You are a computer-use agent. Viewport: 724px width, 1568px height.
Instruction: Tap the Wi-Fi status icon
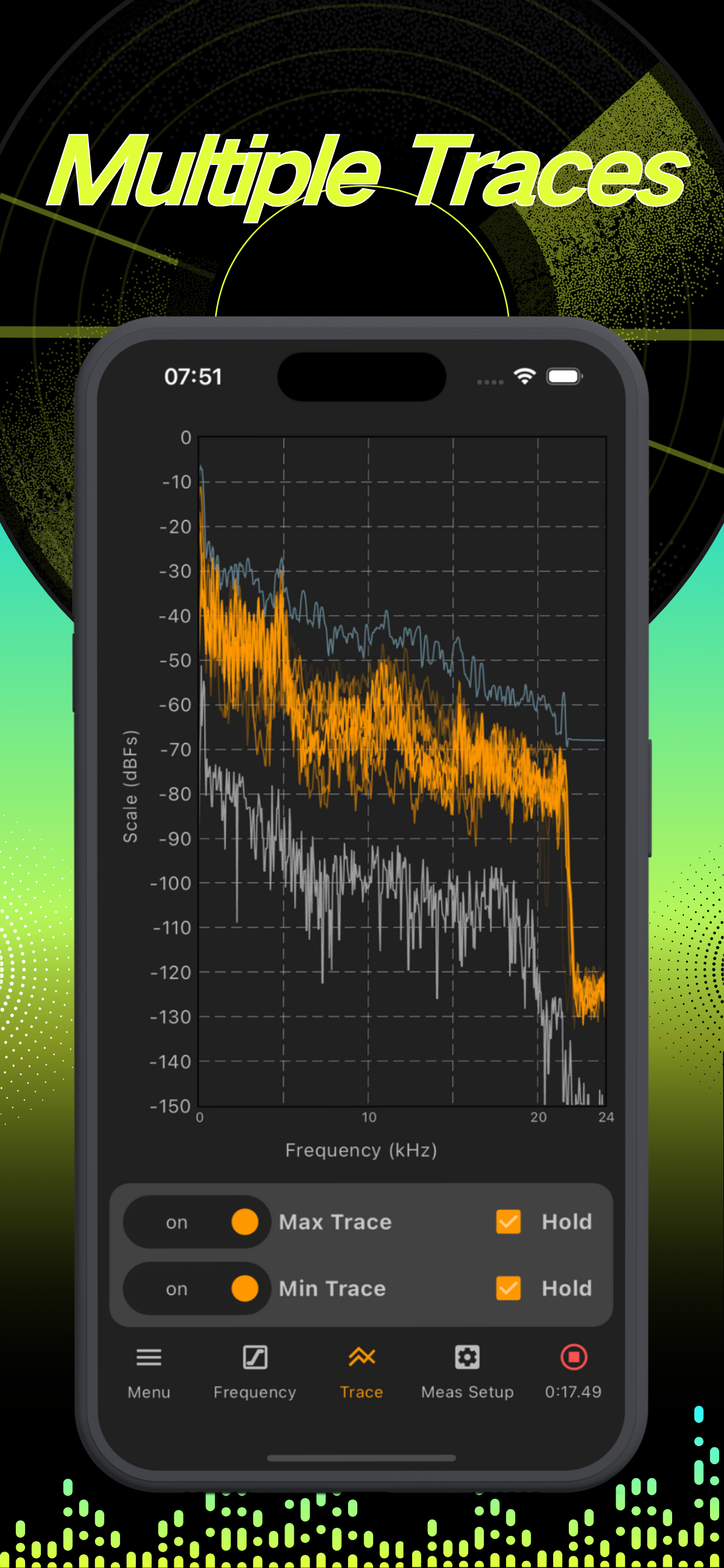525,376
